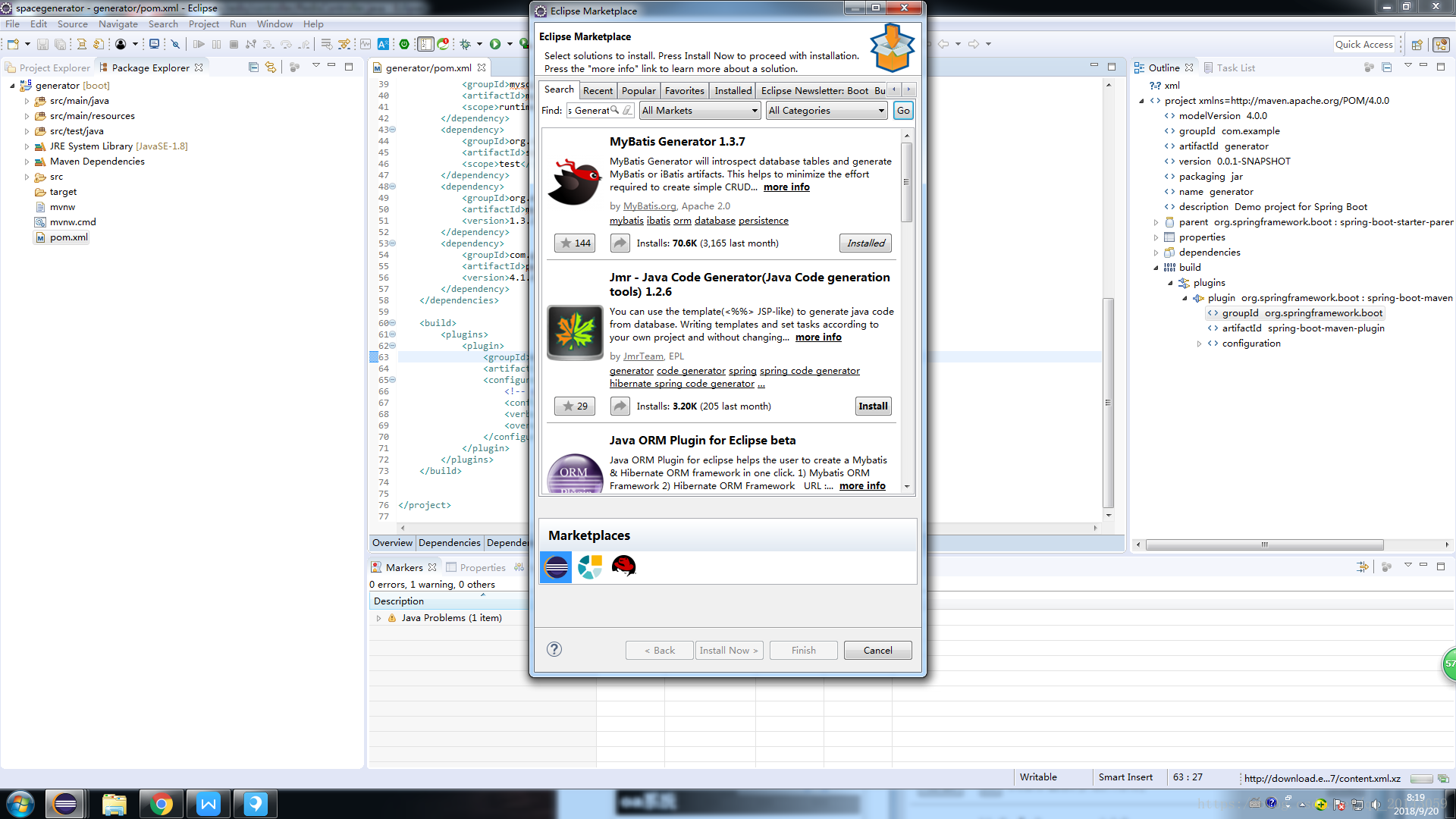Toggle Show Line Numbers toolbar icon

(x=425, y=44)
